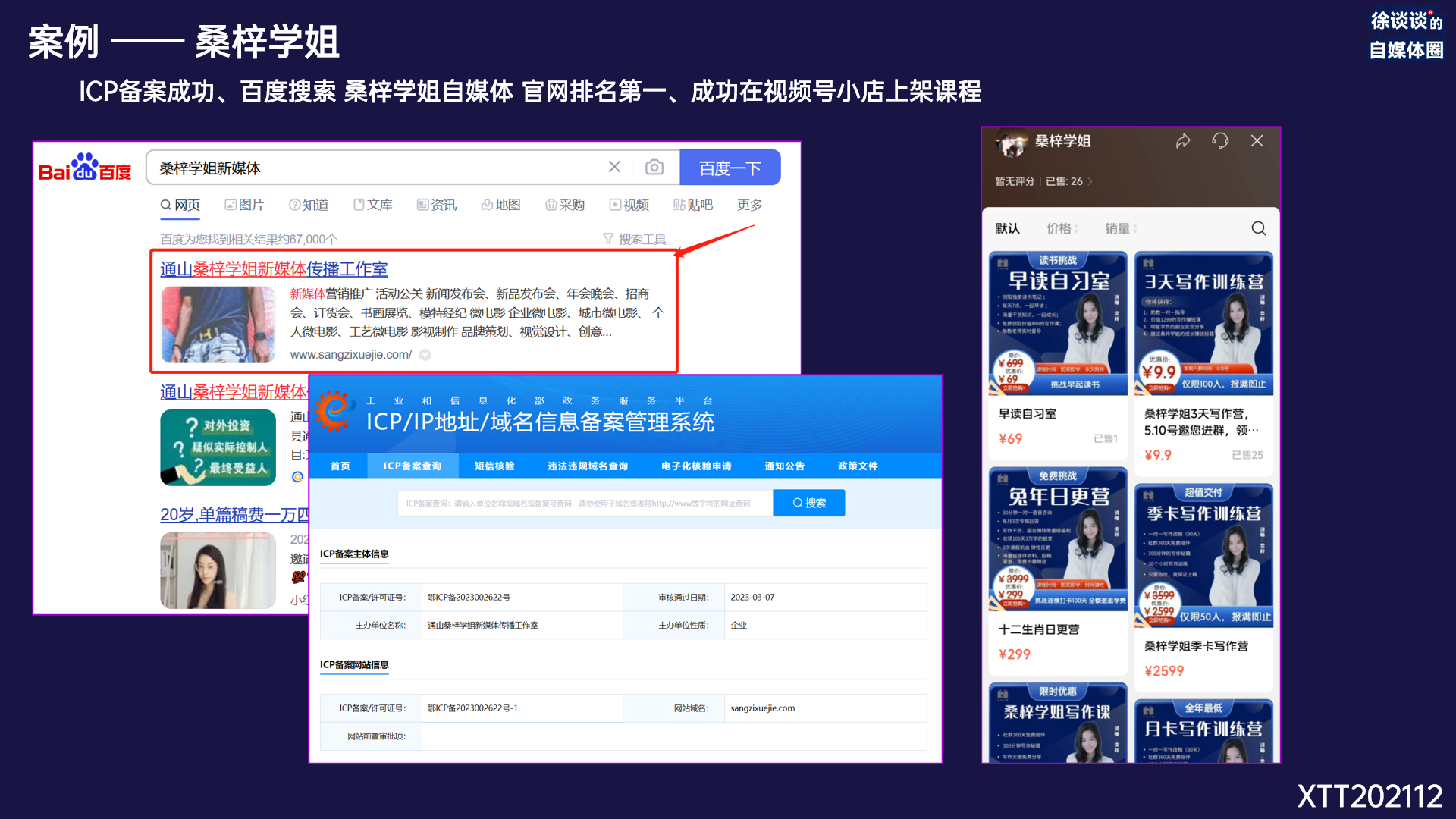
Task: Select the 默认 sort option
Action: pyautogui.click(x=1007, y=228)
